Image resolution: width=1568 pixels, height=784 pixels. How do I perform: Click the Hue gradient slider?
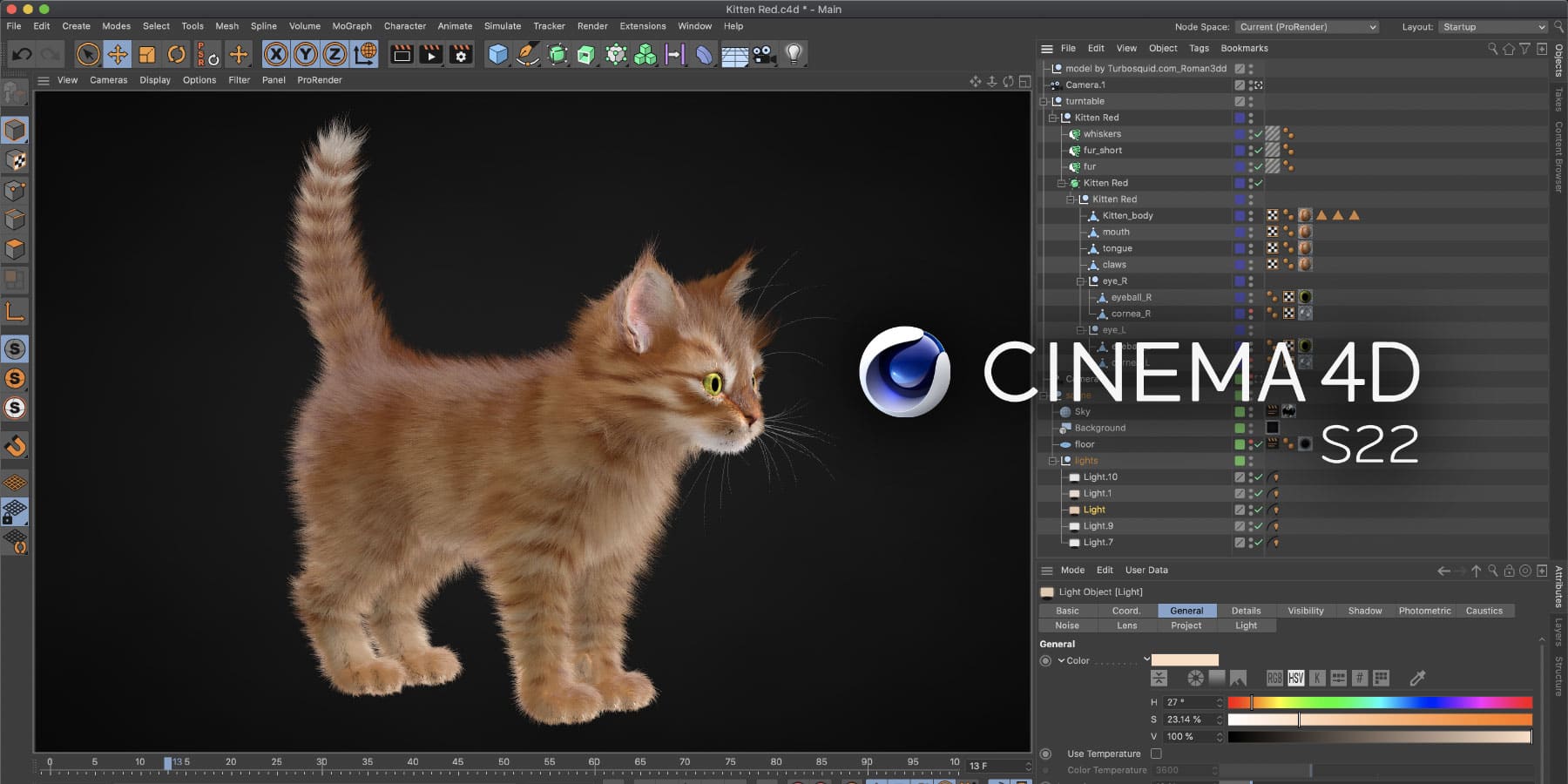coord(1380,702)
